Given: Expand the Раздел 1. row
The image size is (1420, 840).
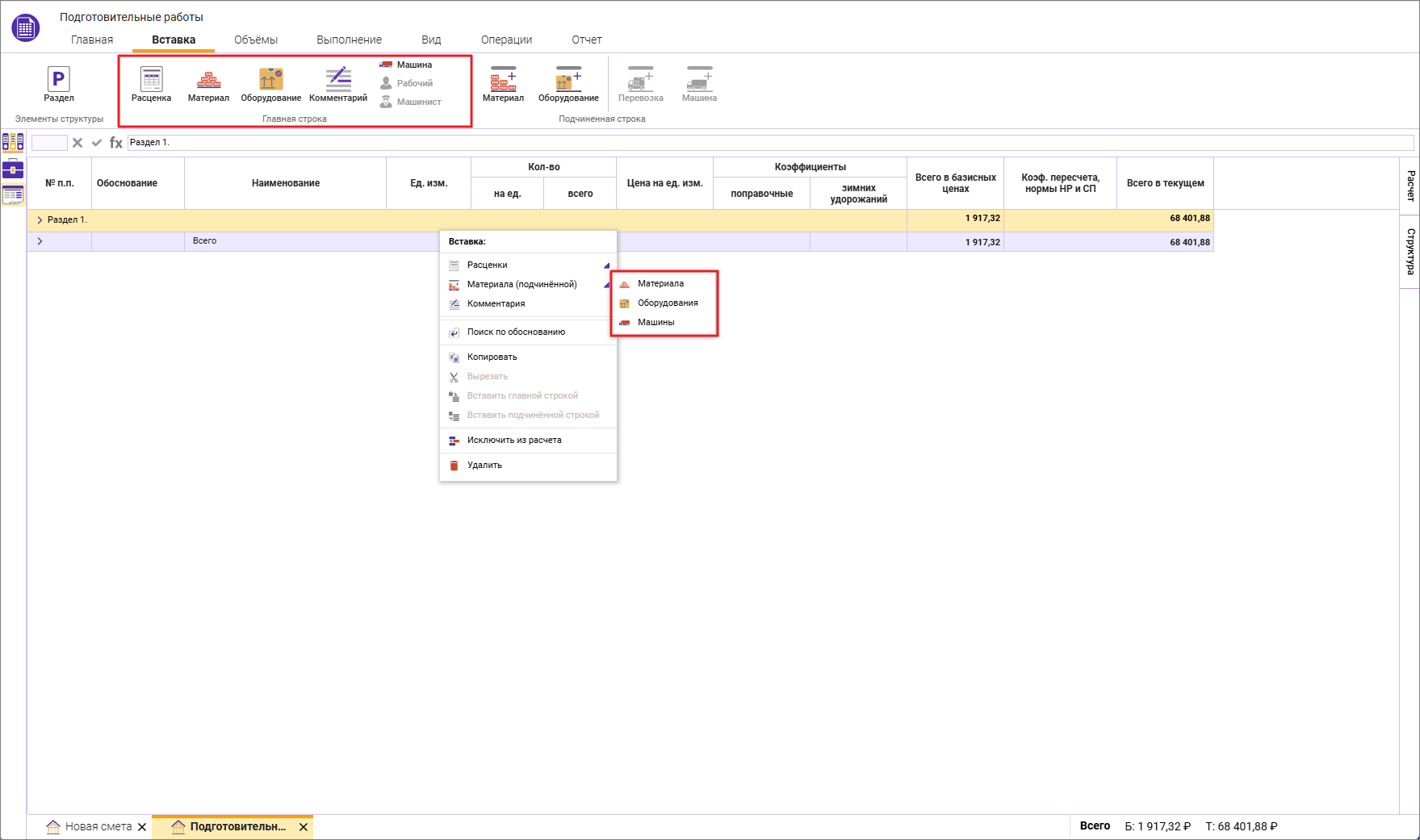Looking at the screenshot, I should [x=40, y=219].
